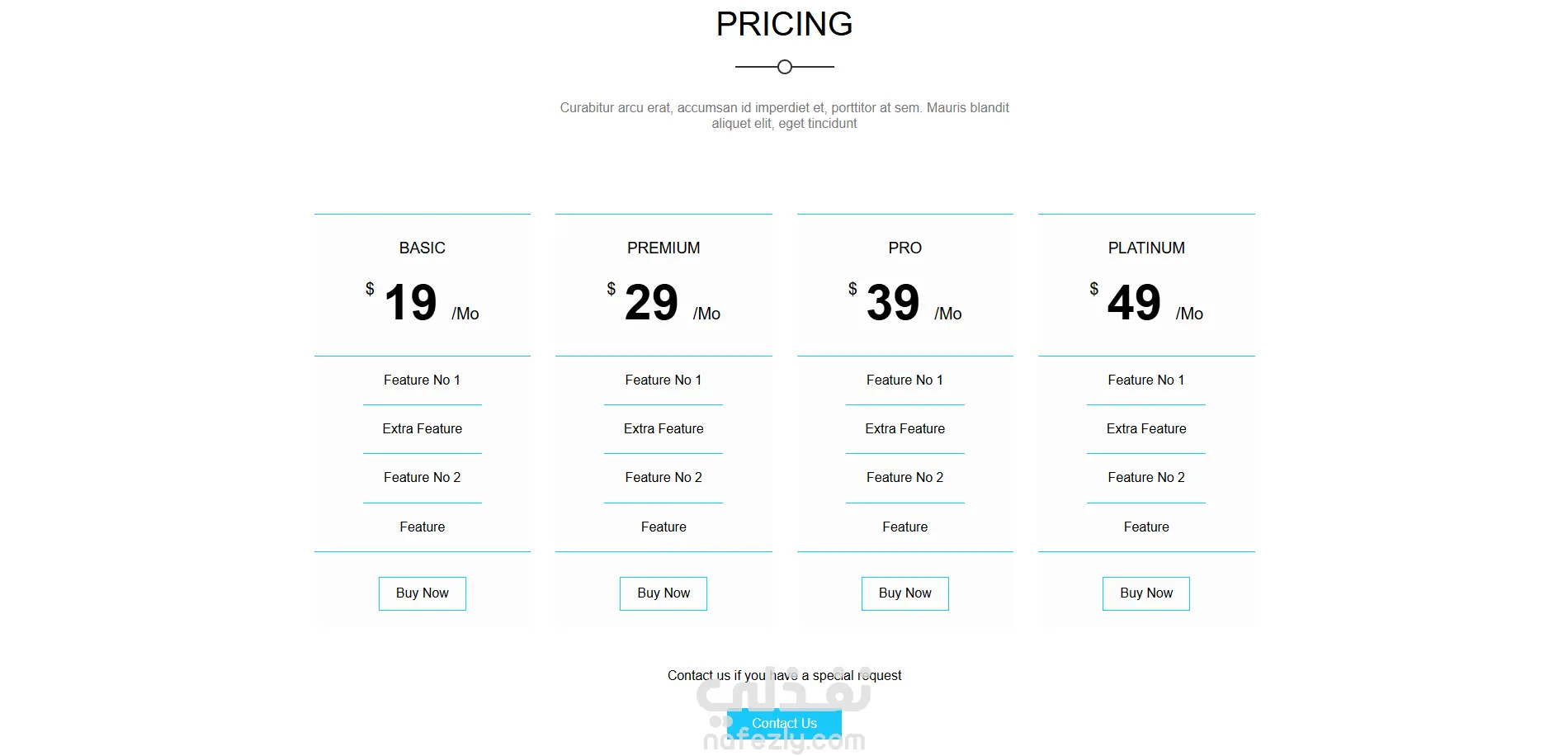Click the 19 per month price
Screen dimensions: 1568x756
pyautogui.click(x=411, y=303)
